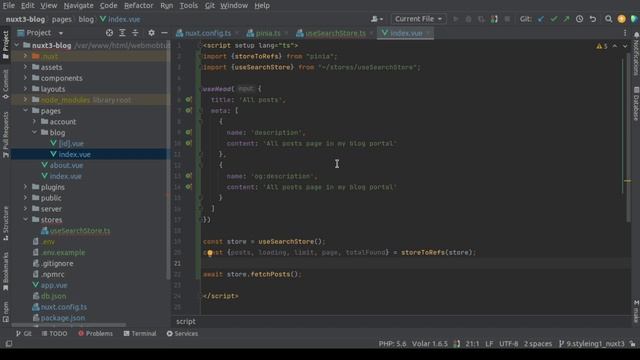
Task: Toggle the Pull Requests tool window
Action: point(5,135)
